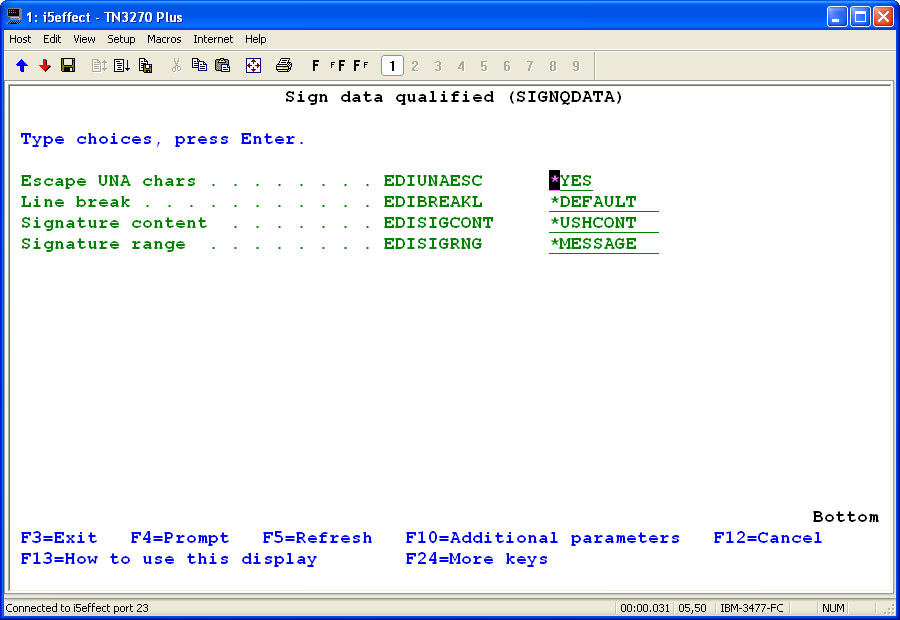Click the F12=Cancel key label
900x620 pixels.
(767, 538)
